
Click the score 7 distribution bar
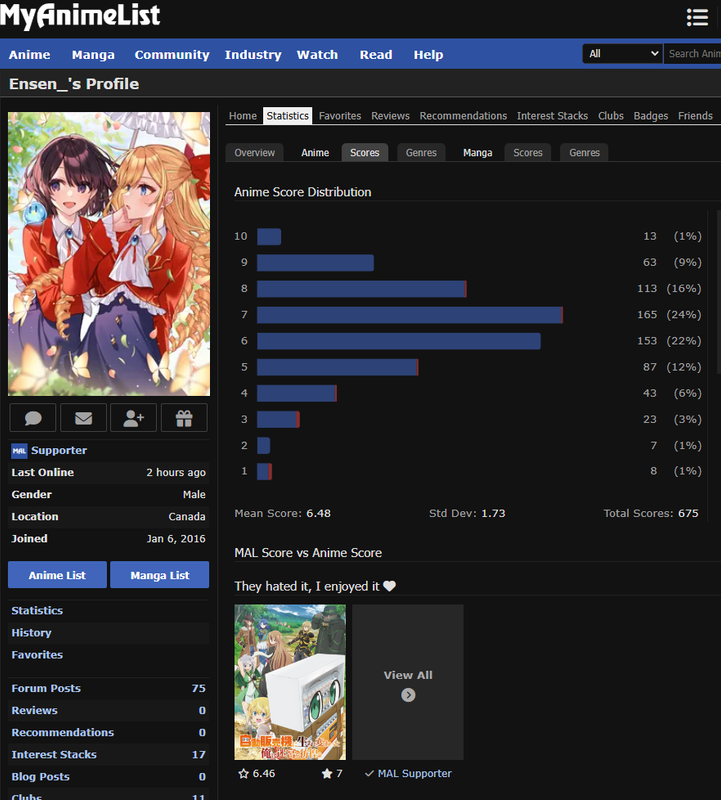pos(410,315)
